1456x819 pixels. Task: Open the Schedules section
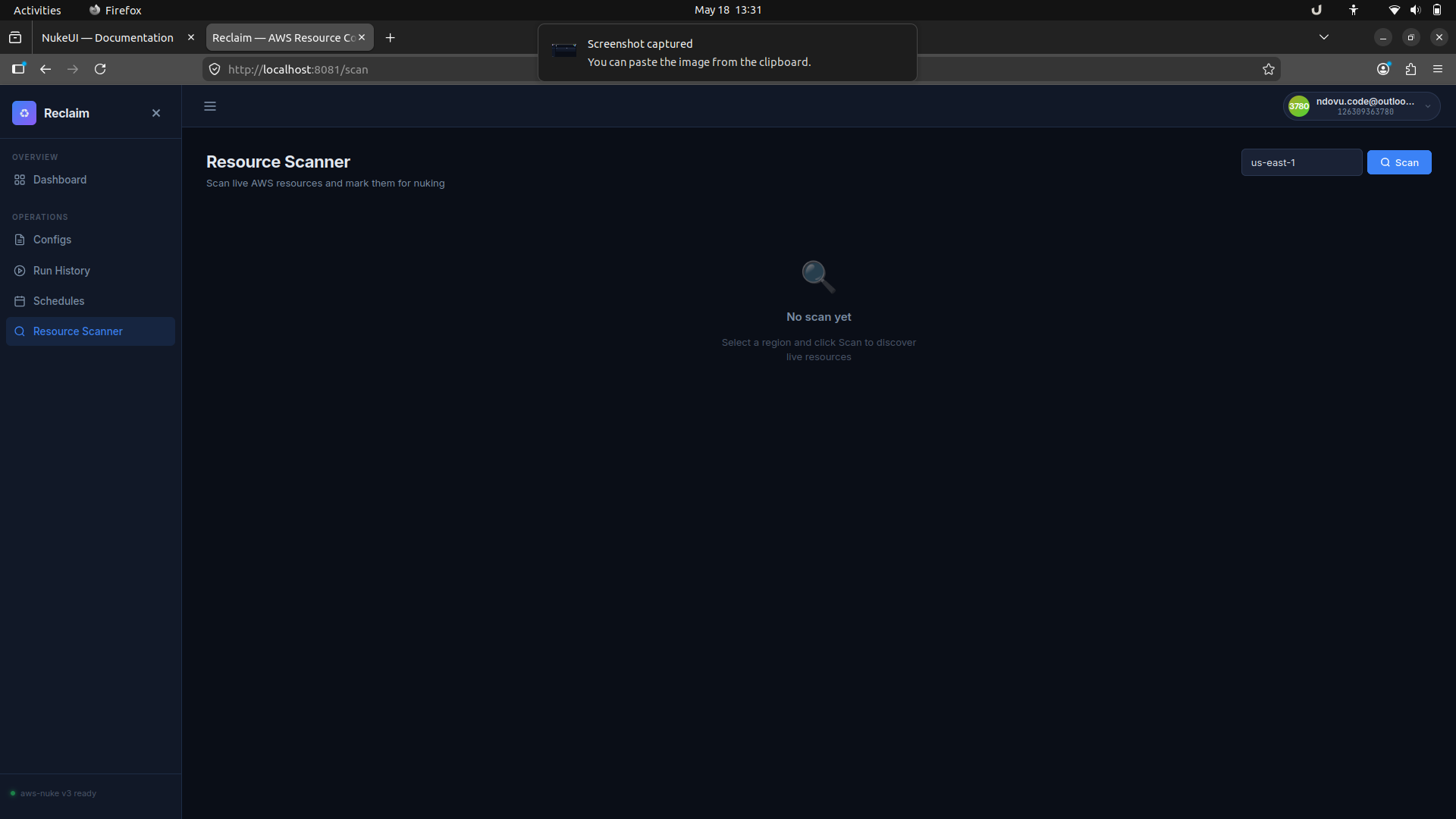tap(90, 301)
